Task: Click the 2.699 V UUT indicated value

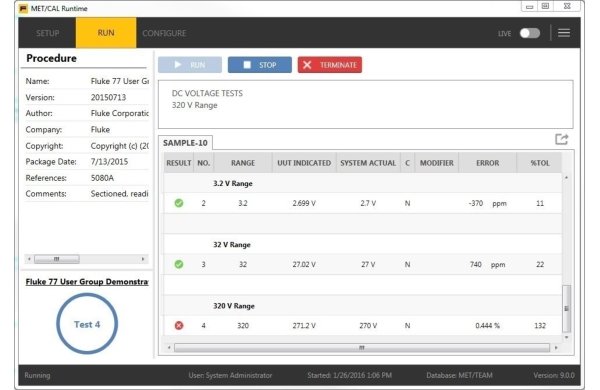Action: (304, 203)
